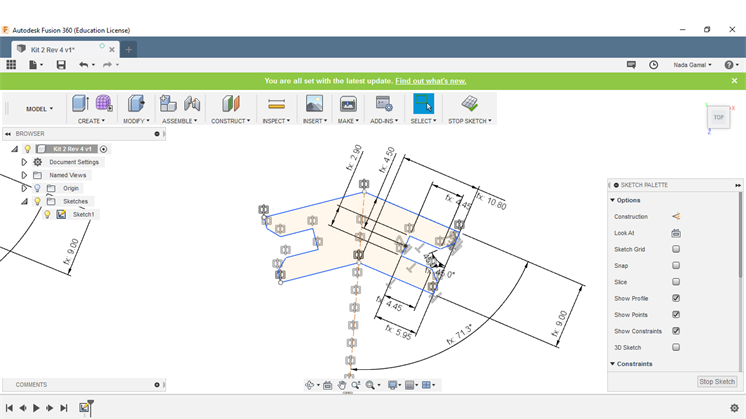The height and width of the screenshot is (419, 746).
Task: Collapse the Kit 2 Rev 4 v1 root node
Action: coord(14,149)
